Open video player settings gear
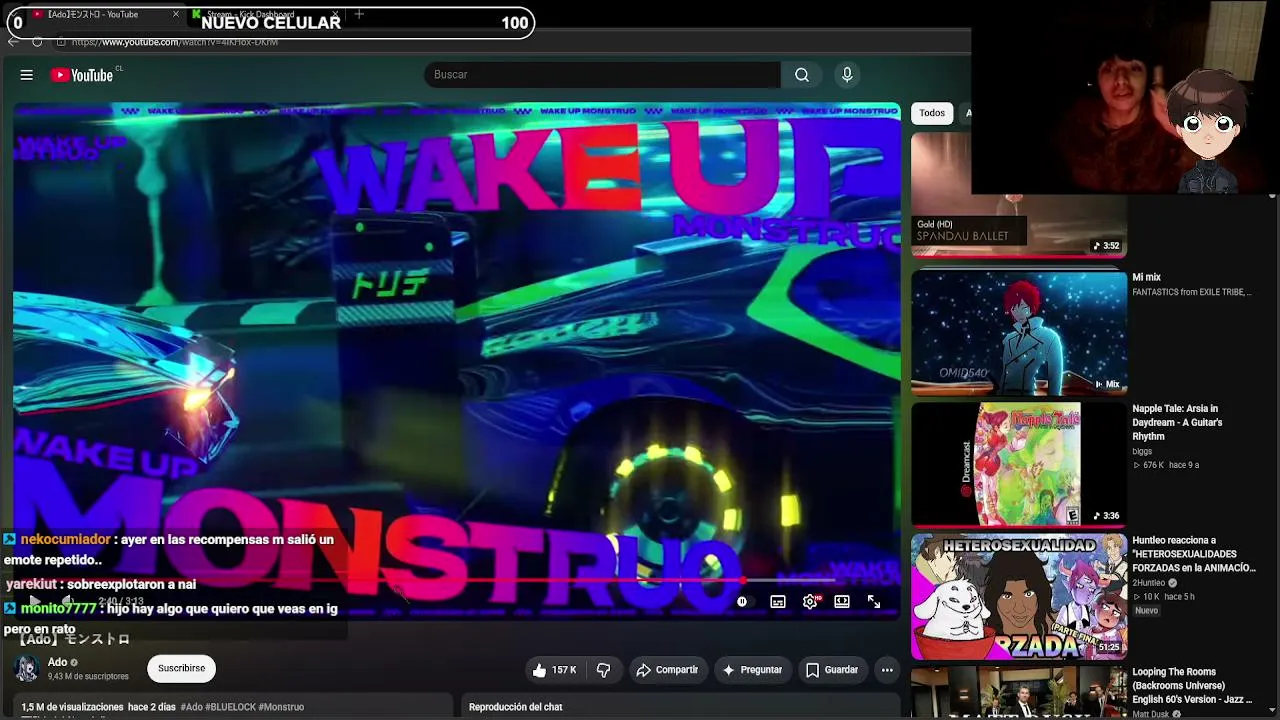The image size is (1280, 720). [x=810, y=602]
